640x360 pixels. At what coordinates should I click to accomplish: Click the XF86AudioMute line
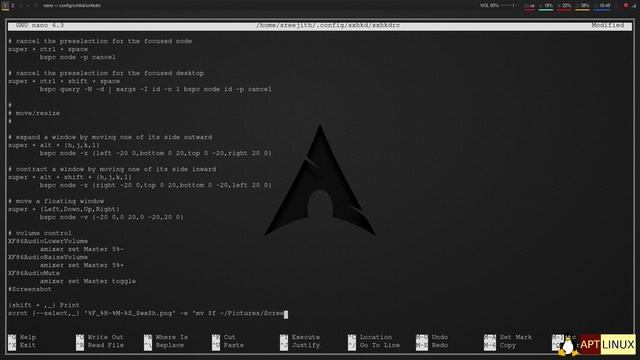pos(34,273)
